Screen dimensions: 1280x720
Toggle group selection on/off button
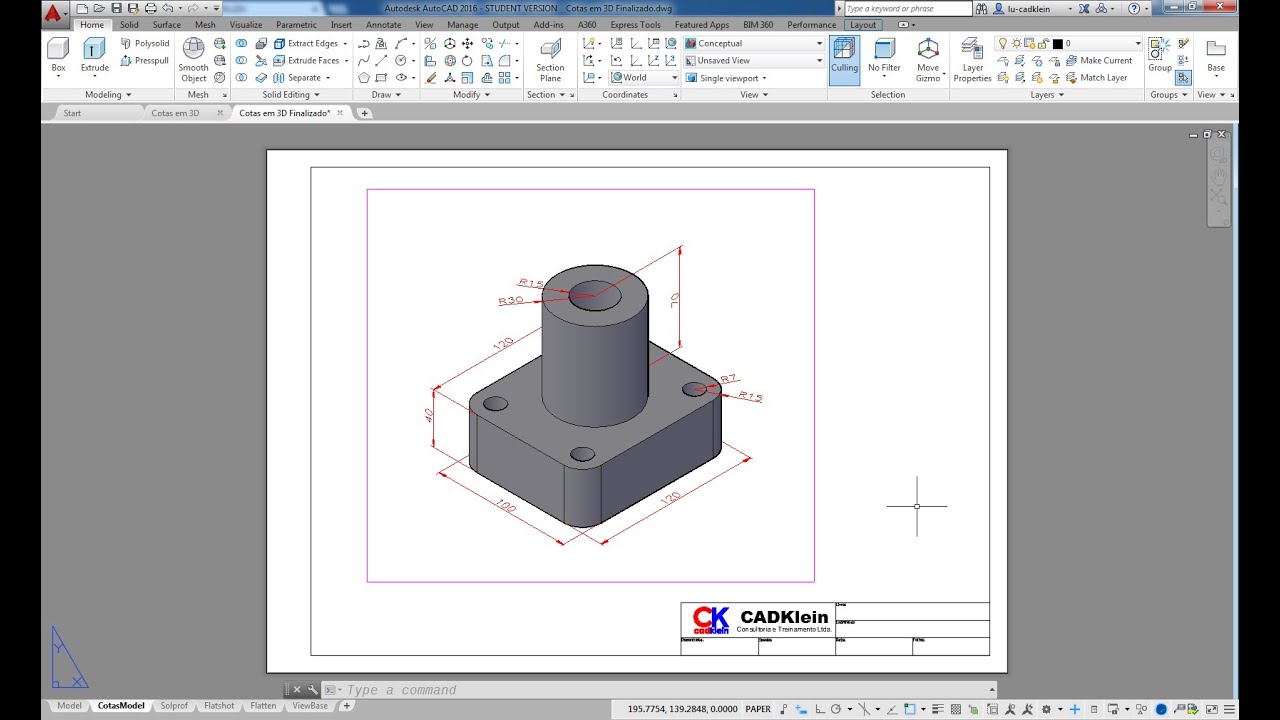(x=1183, y=77)
